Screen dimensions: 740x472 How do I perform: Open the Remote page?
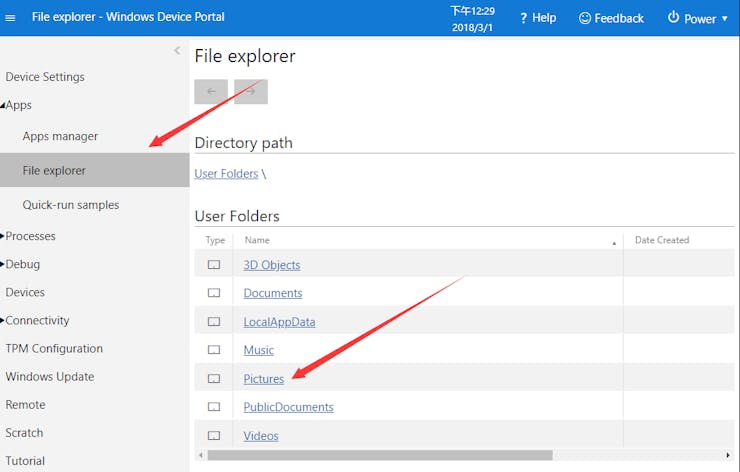pos(25,405)
